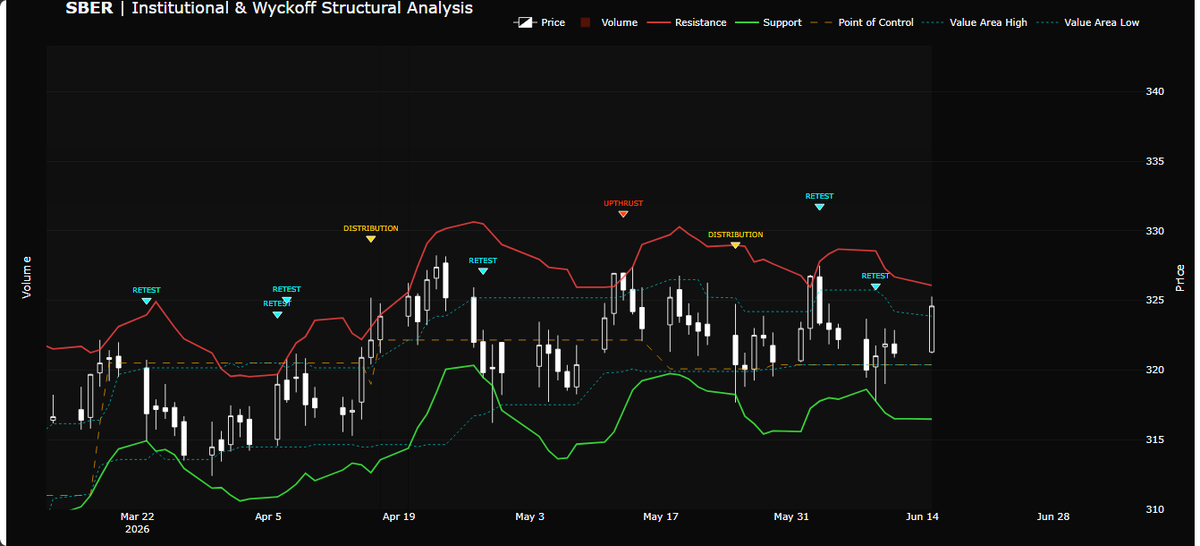Screen dimensions: 1200x546
Task: Toggle the Resistance line legend entry
Action: (x=685, y=22)
